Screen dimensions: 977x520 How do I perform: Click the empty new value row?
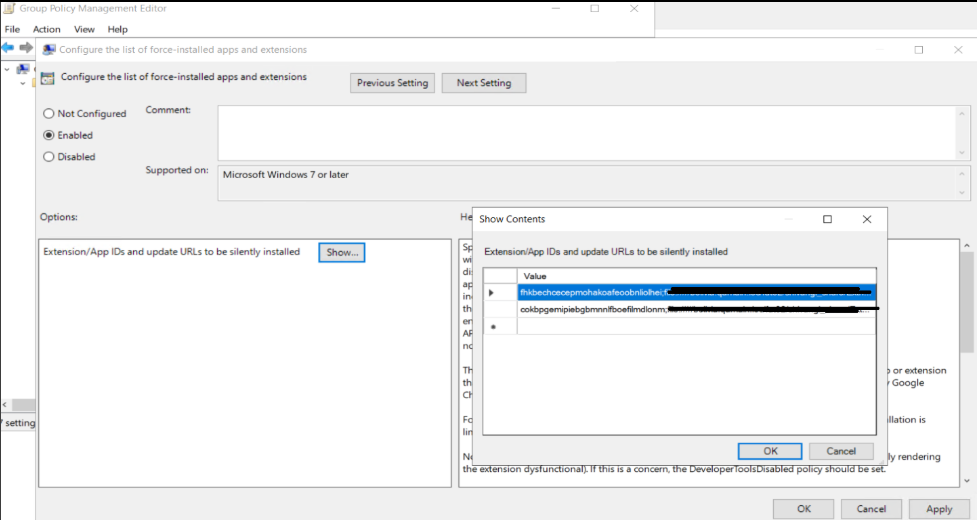[x=696, y=326]
